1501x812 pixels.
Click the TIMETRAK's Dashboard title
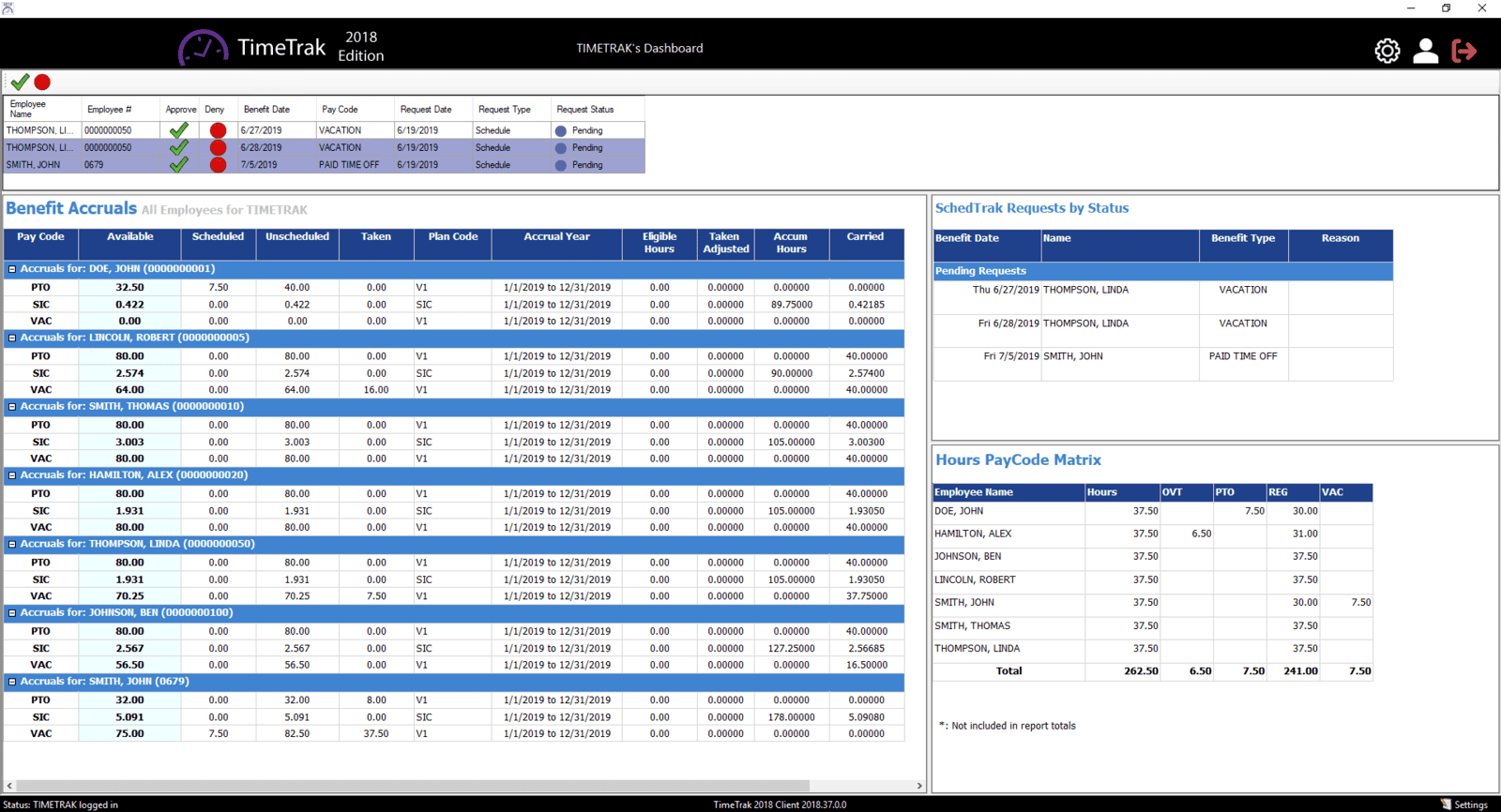click(x=639, y=49)
